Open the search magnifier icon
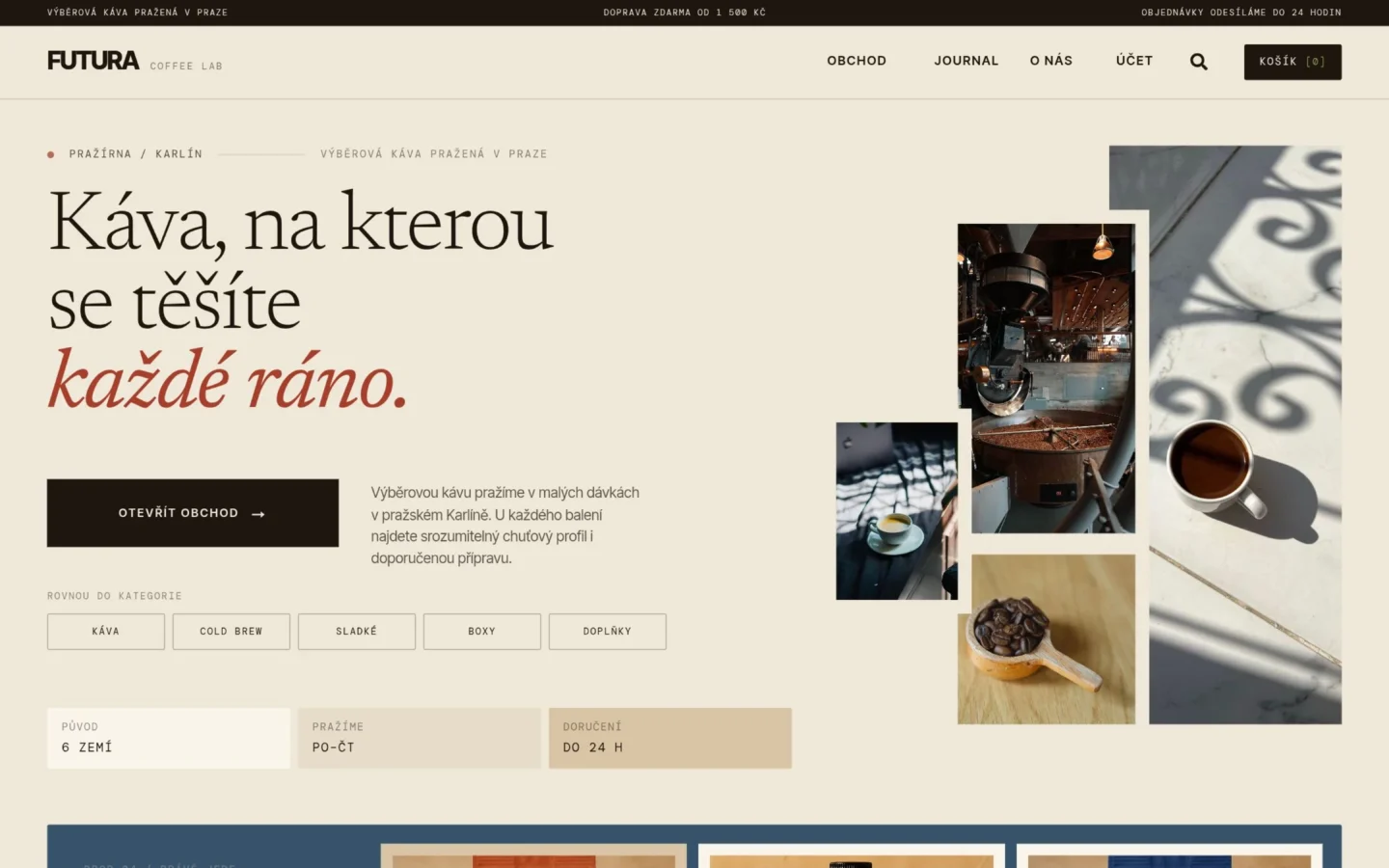The width and height of the screenshot is (1389, 868). (1198, 62)
